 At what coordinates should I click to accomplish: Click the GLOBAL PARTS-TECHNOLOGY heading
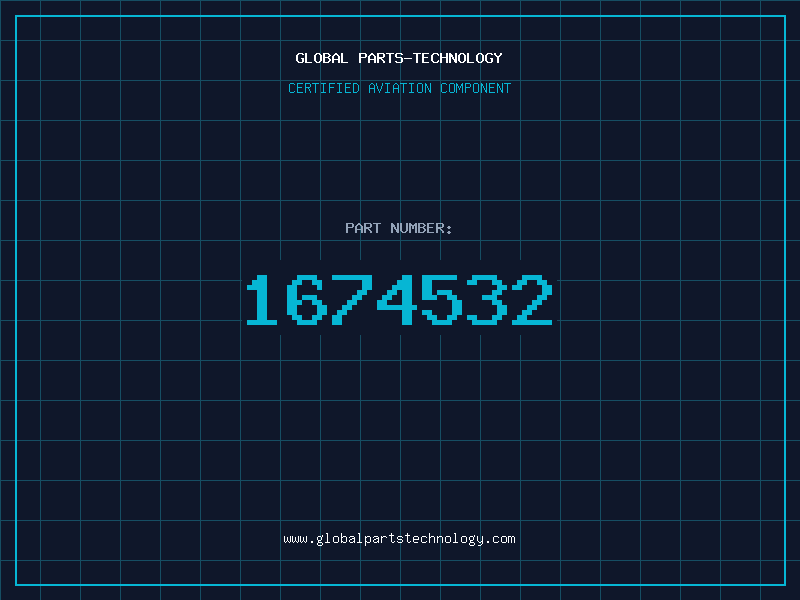(399, 58)
